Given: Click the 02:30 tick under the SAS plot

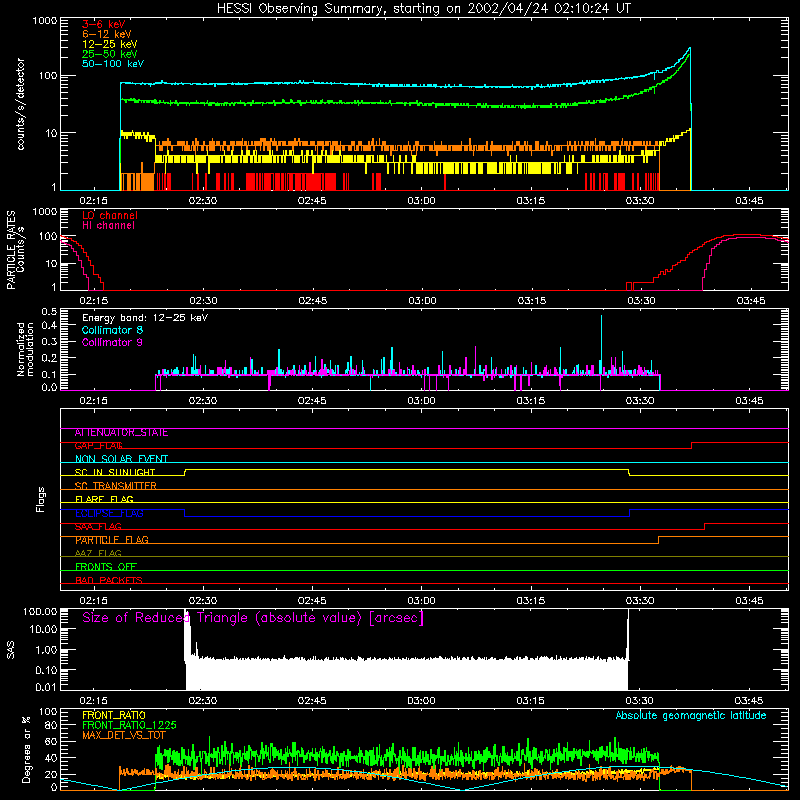Looking at the screenshot, I should click(203, 701).
